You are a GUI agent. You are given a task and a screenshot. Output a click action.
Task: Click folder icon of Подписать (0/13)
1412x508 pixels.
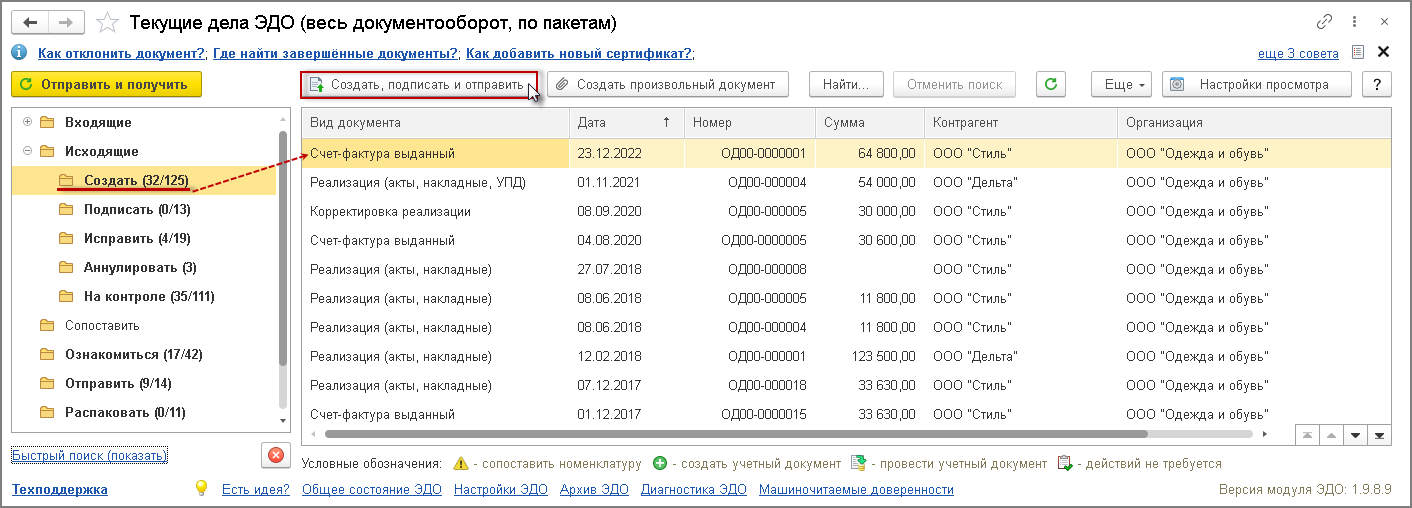[x=67, y=209]
